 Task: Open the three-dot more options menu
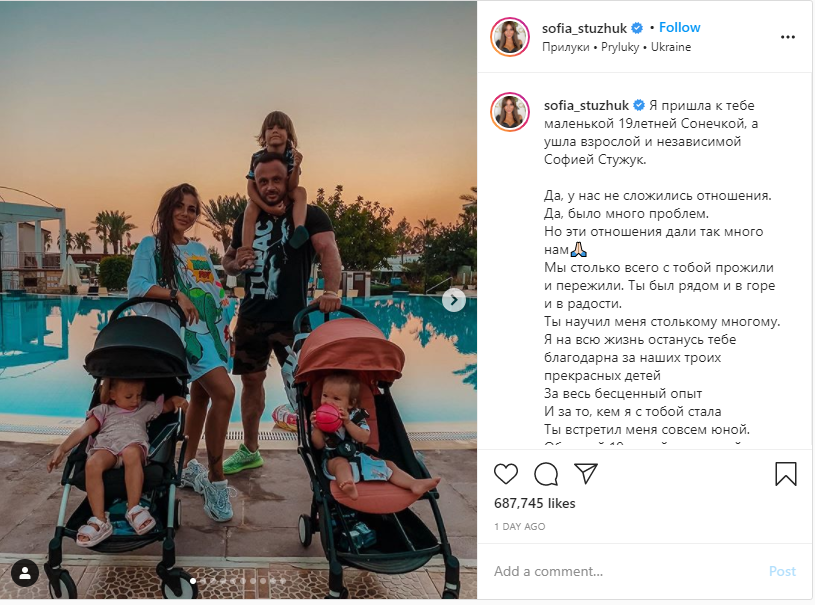point(787,37)
